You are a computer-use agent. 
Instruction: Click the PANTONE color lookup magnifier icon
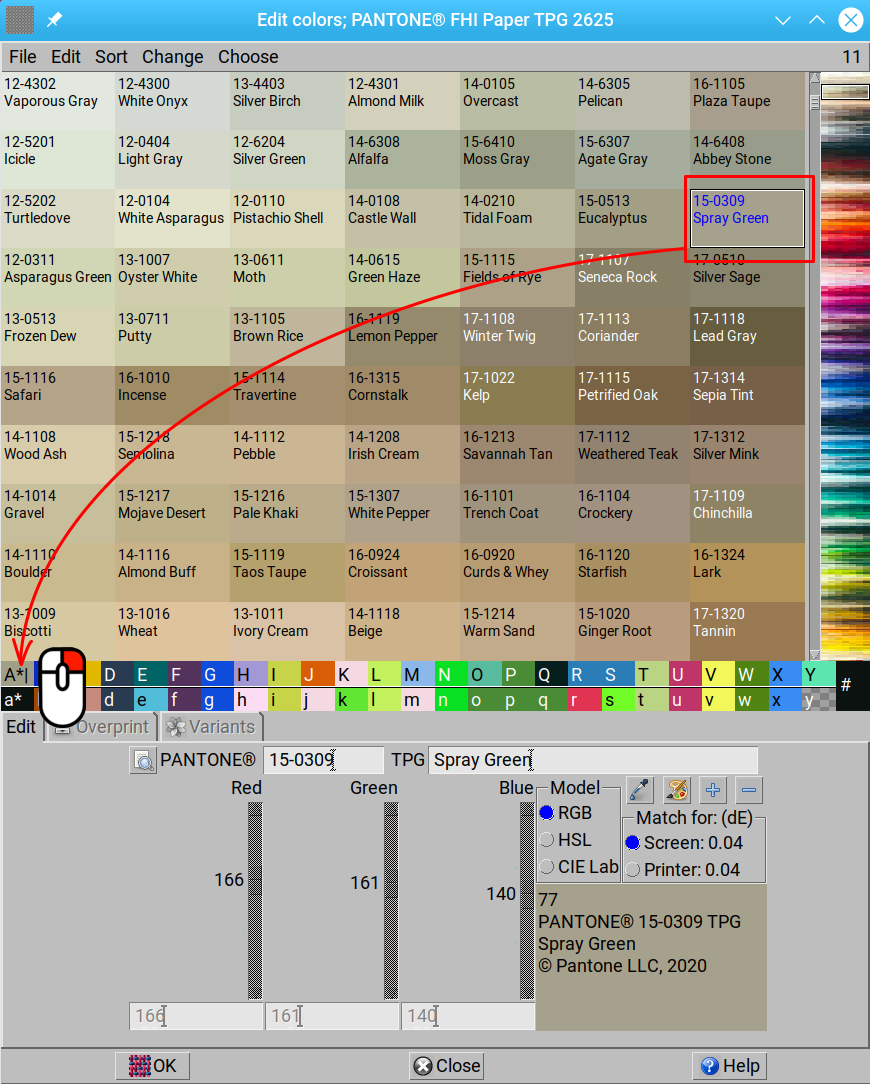pos(143,760)
